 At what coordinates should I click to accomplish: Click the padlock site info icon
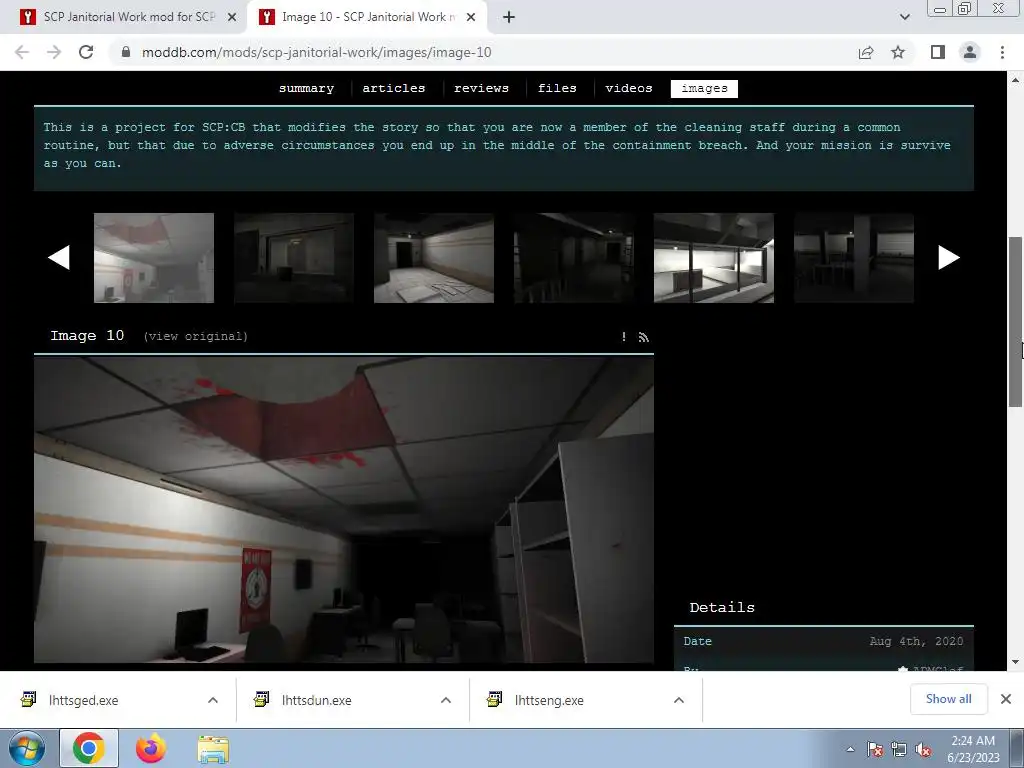pyautogui.click(x=126, y=52)
